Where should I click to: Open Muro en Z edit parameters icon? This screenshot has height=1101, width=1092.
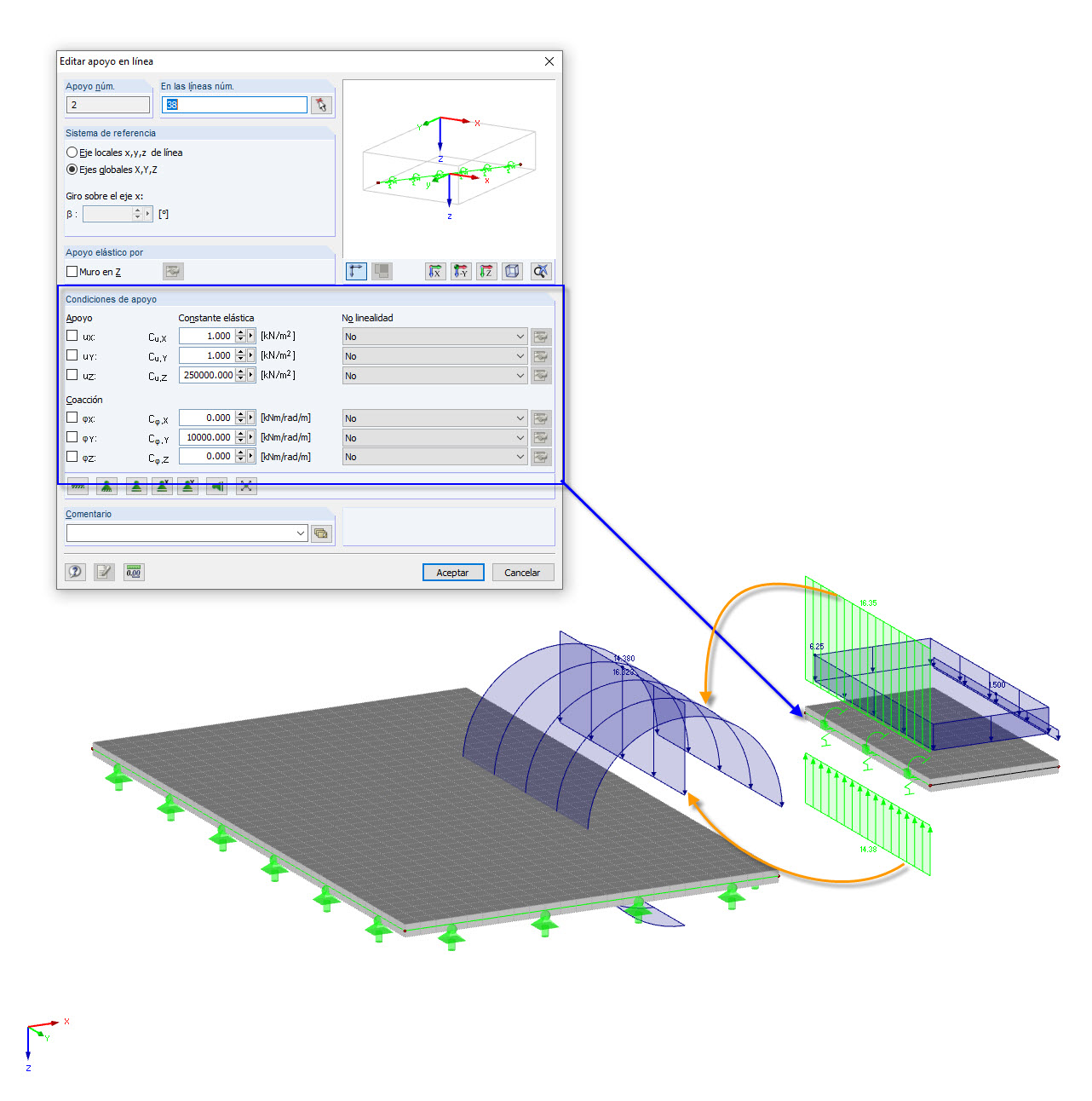pyautogui.click(x=173, y=272)
